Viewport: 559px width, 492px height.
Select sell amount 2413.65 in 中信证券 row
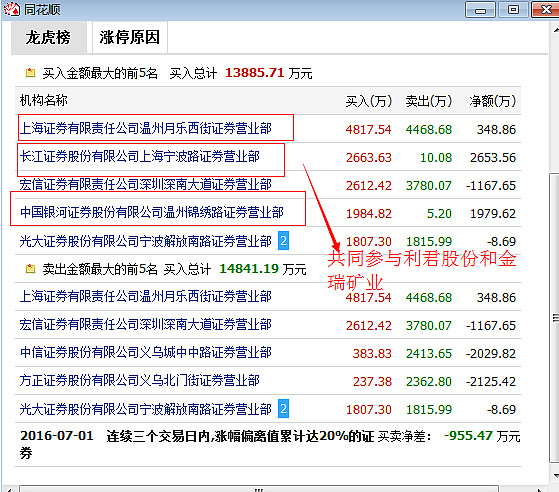click(429, 353)
